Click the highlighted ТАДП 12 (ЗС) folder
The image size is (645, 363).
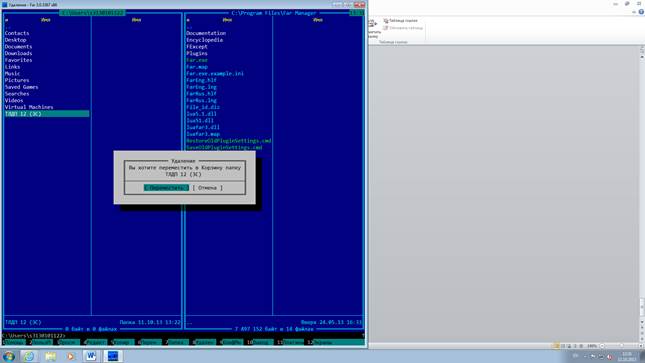pos(47,114)
